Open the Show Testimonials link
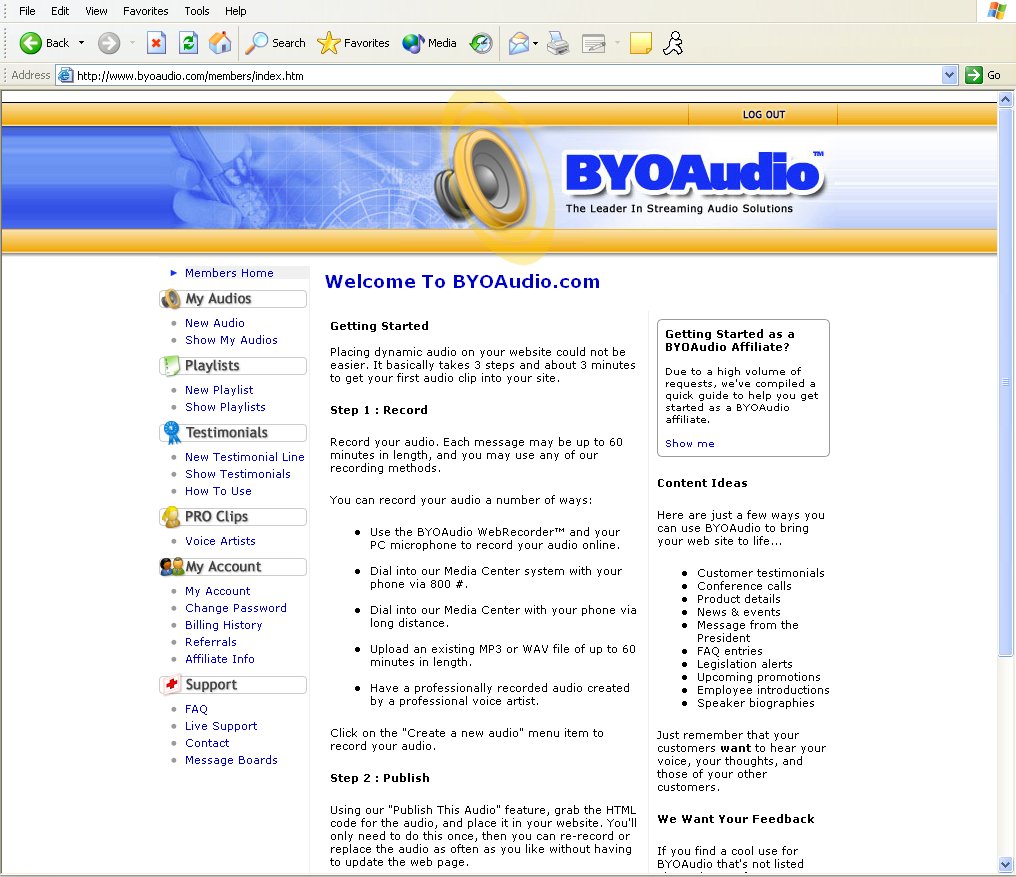This screenshot has height=877, width=1016. click(x=237, y=473)
